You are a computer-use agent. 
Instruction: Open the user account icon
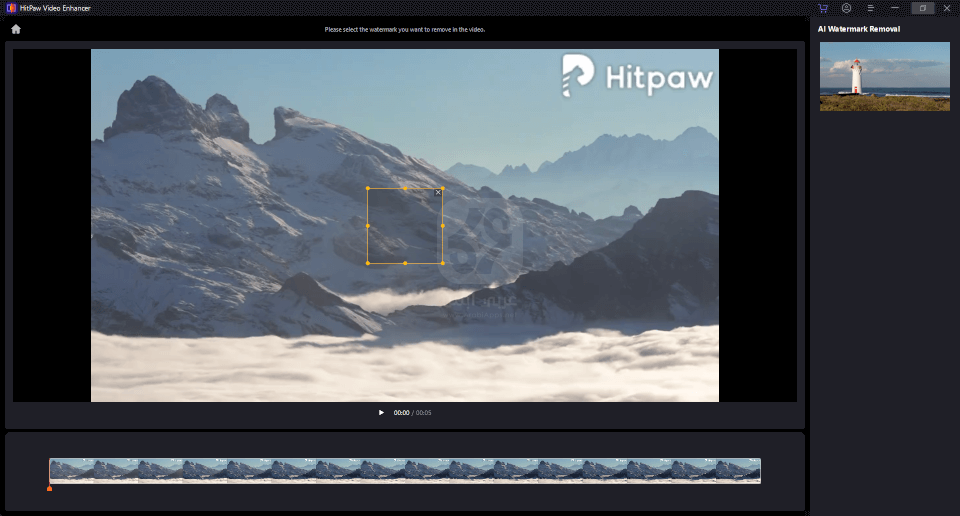click(x=846, y=8)
